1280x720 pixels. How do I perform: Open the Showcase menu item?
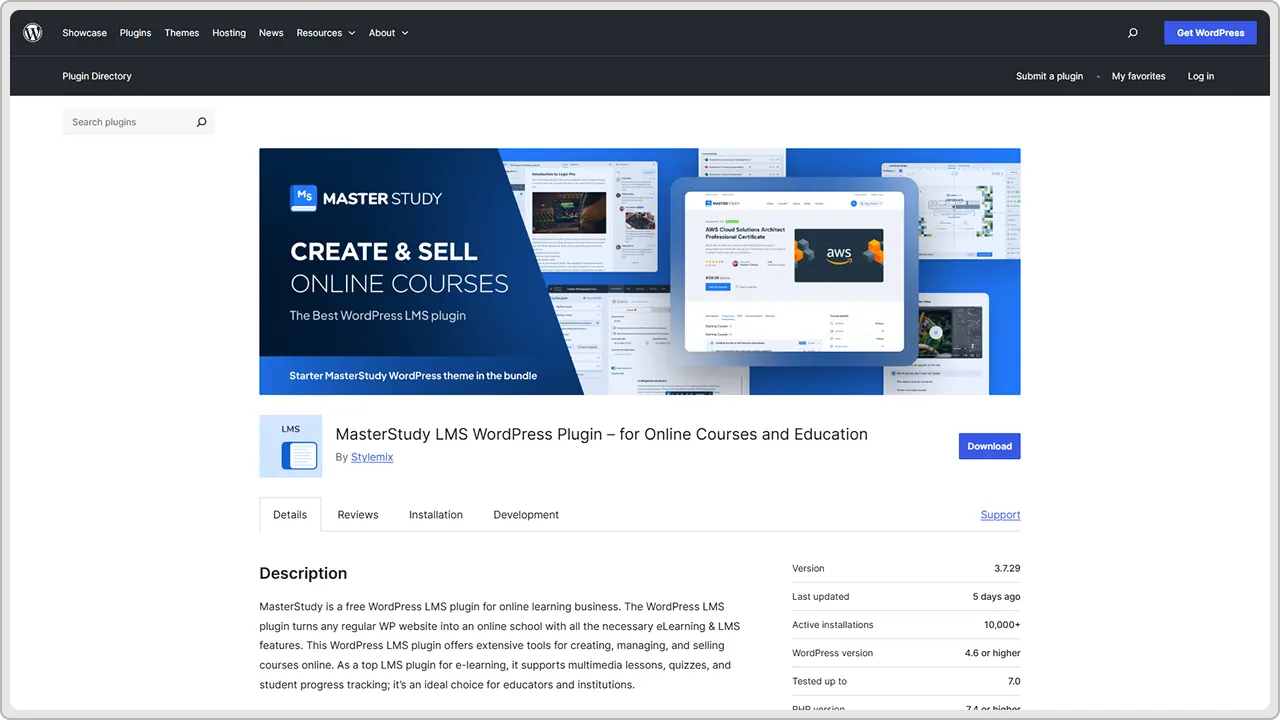[85, 33]
